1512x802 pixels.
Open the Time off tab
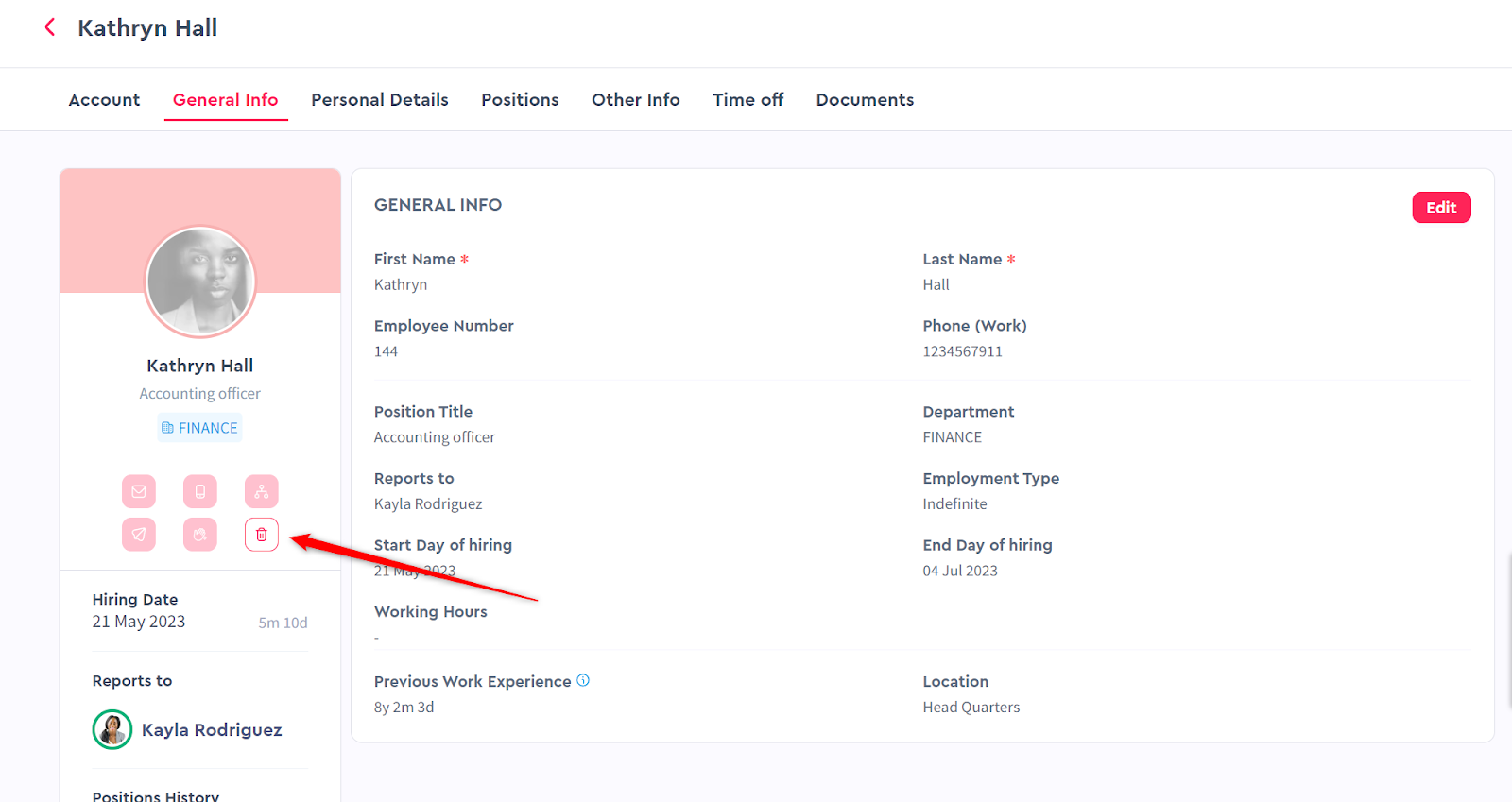747,100
